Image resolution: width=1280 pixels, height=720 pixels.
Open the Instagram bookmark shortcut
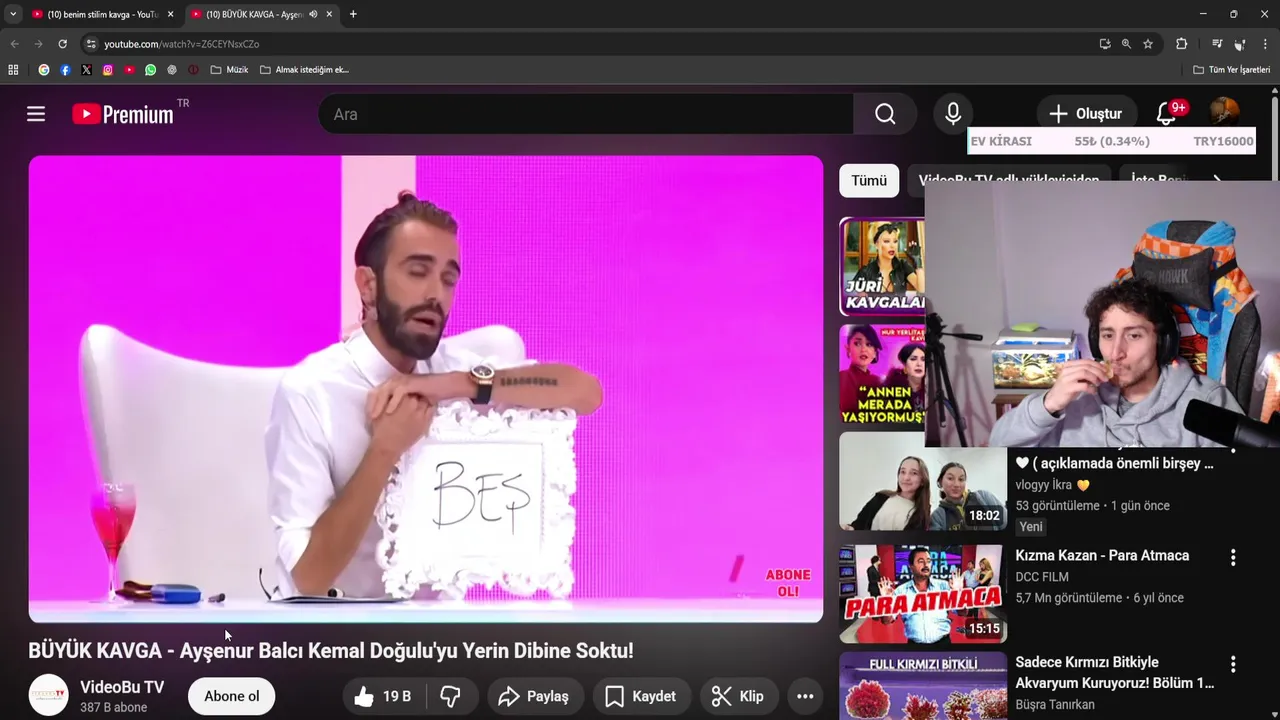108,70
